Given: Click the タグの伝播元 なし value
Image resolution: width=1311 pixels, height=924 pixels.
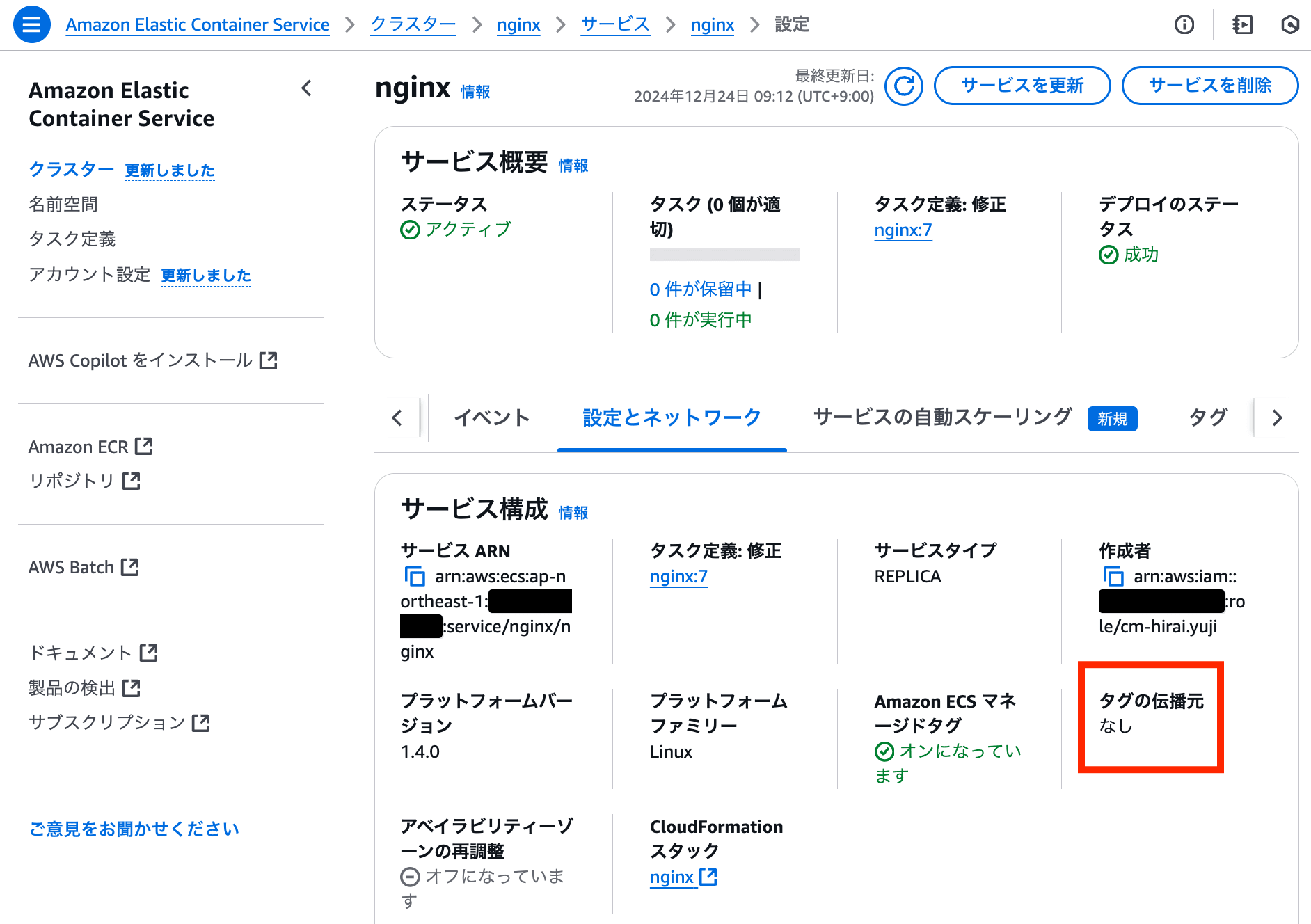Looking at the screenshot, I should tap(1116, 726).
